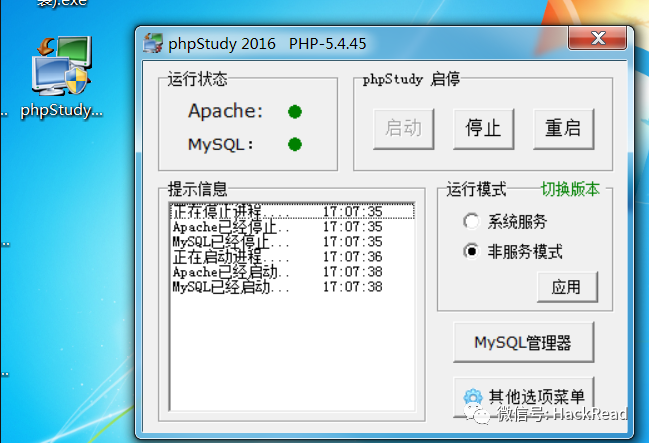Stop services with the 停止 button
The height and width of the screenshot is (443, 649).
point(483,129)
